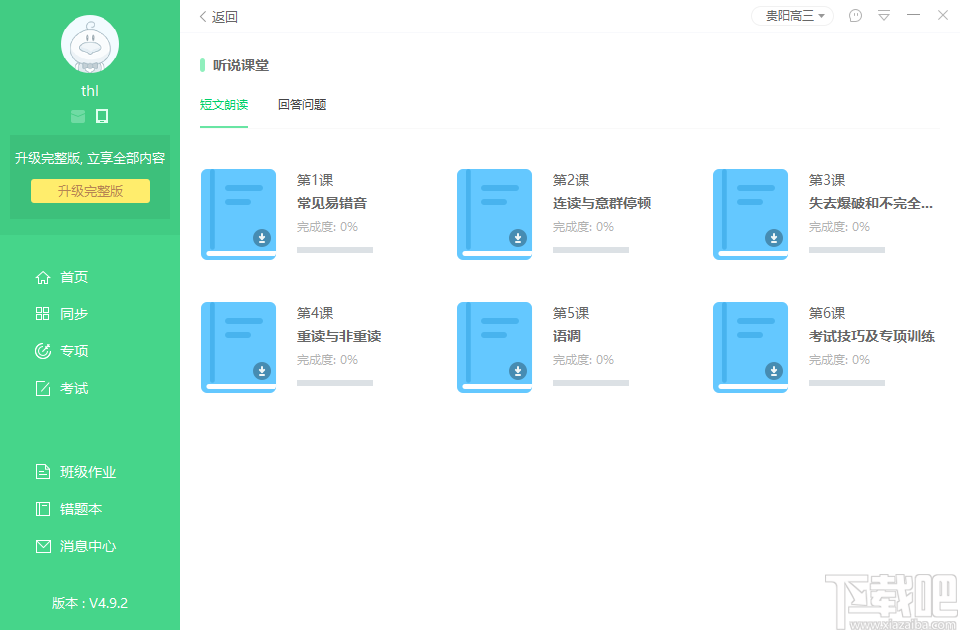Download lesson 第6课 考试技巧及专项训练

(x=774, y=371)
